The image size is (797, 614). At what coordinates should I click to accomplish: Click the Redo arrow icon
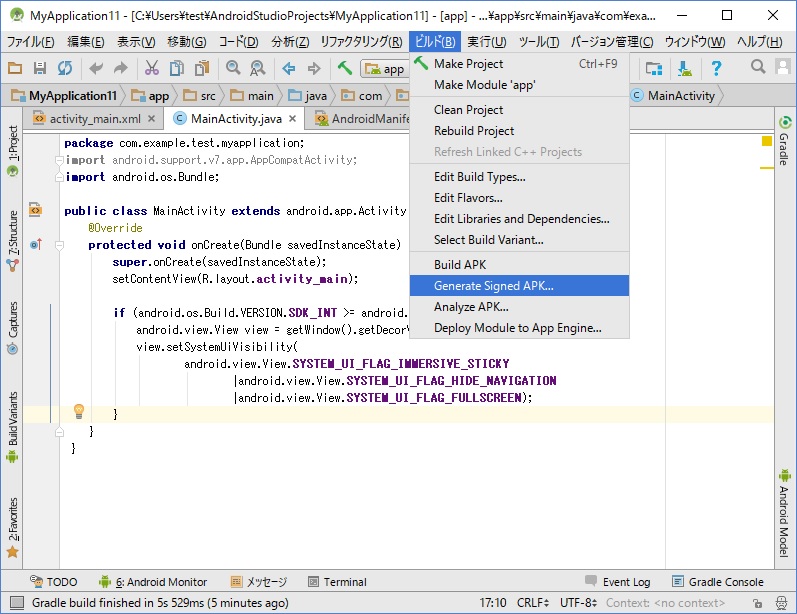pyautogui.click(x=120, y=68)
